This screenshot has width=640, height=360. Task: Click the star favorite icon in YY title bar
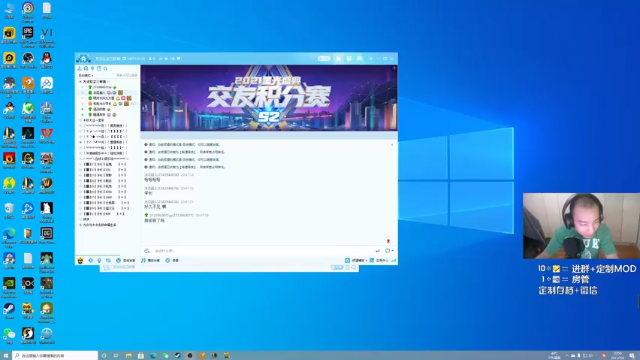pyautogui.click(x=160, y=59)
